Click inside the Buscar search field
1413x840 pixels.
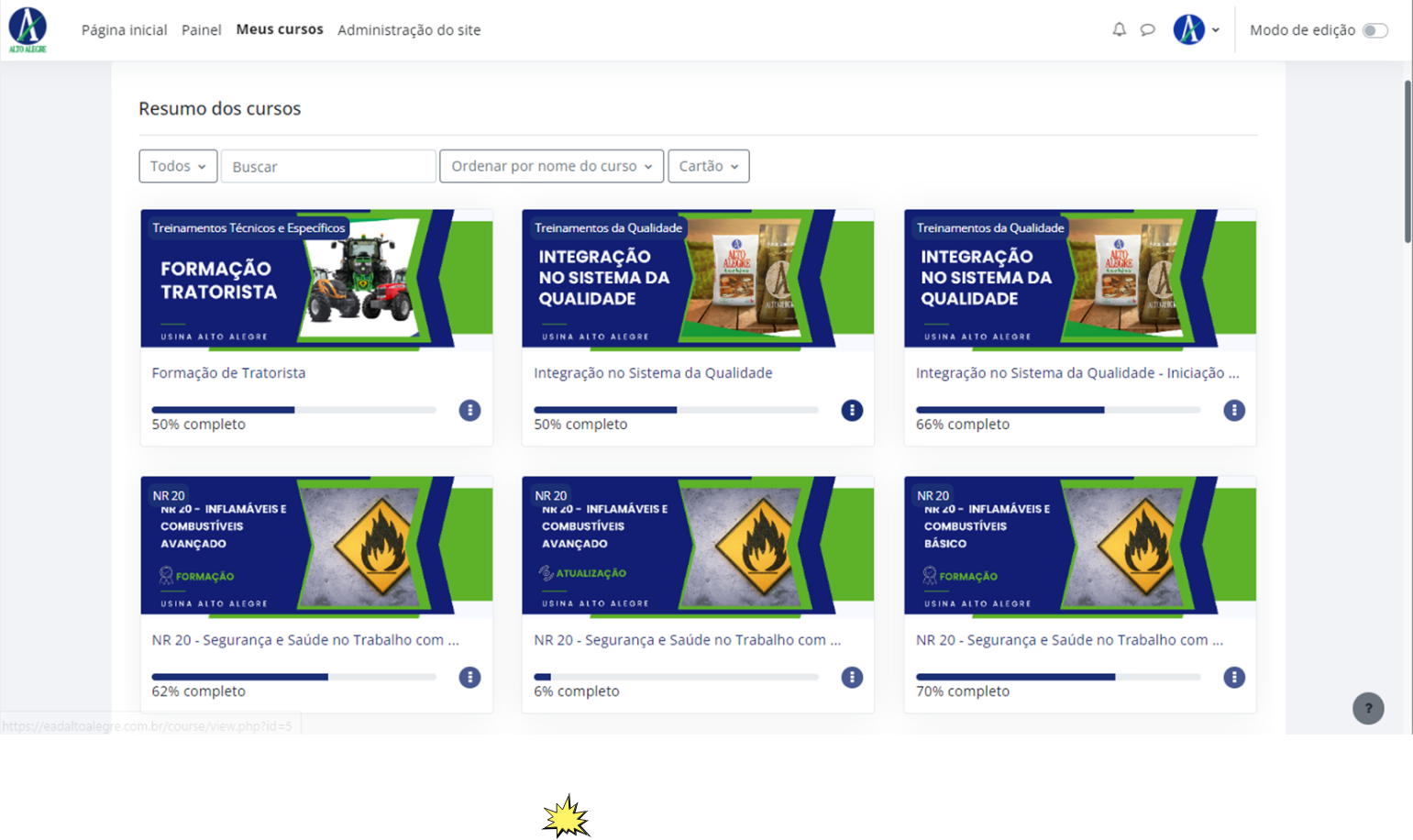(328, 166)
